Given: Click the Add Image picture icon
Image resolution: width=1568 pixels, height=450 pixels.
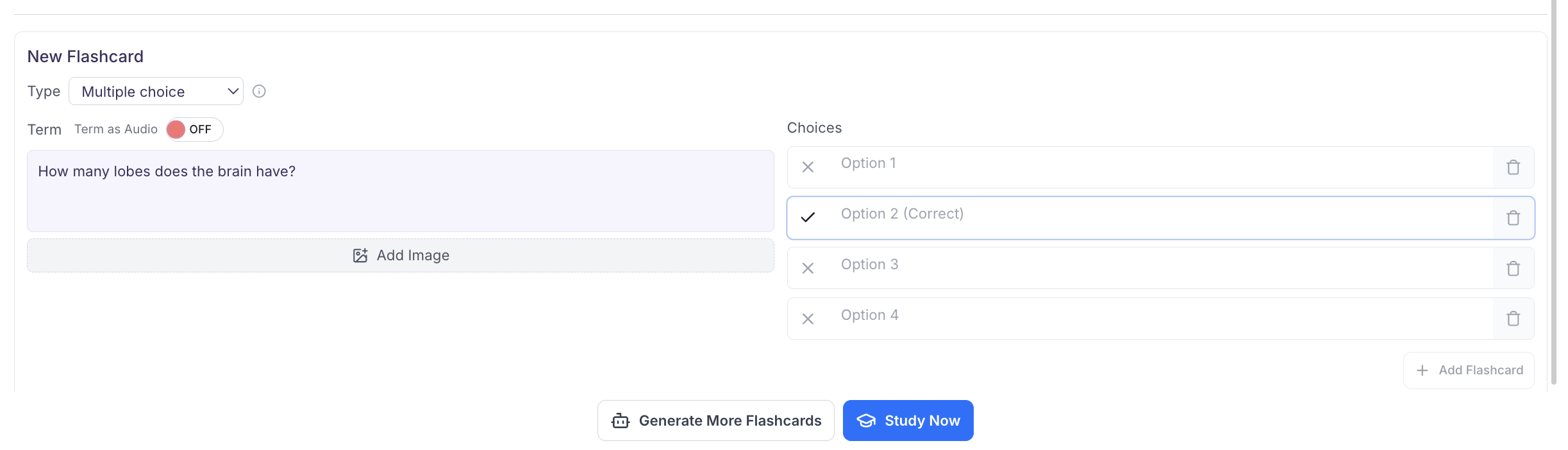Looking at the screenshot, I should [360, 255].
